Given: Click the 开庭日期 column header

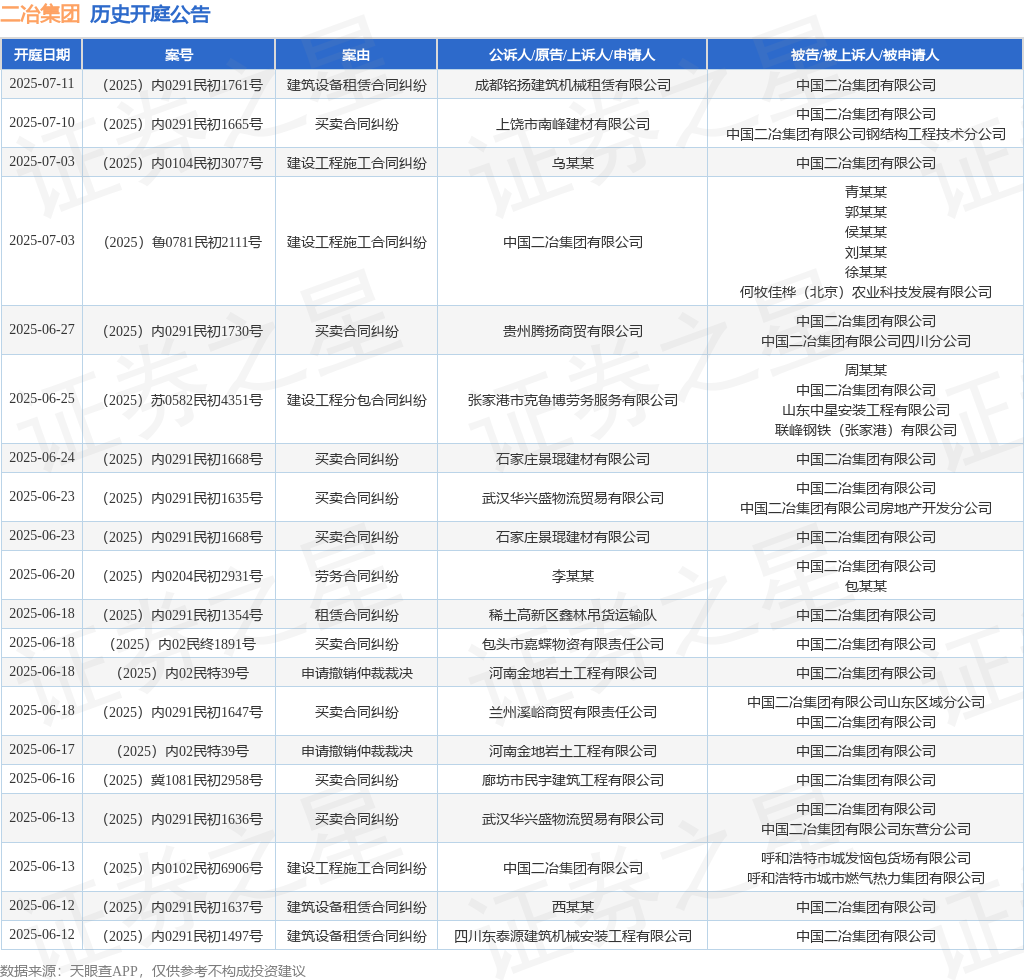Looking at the screenshot, I should point(42,55).
